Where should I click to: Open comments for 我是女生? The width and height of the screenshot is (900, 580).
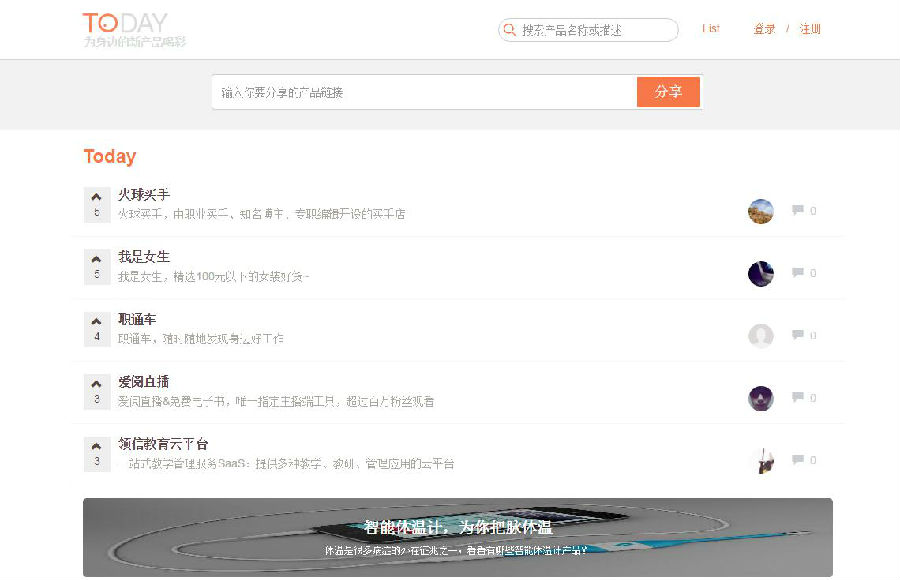pos(798,272)
